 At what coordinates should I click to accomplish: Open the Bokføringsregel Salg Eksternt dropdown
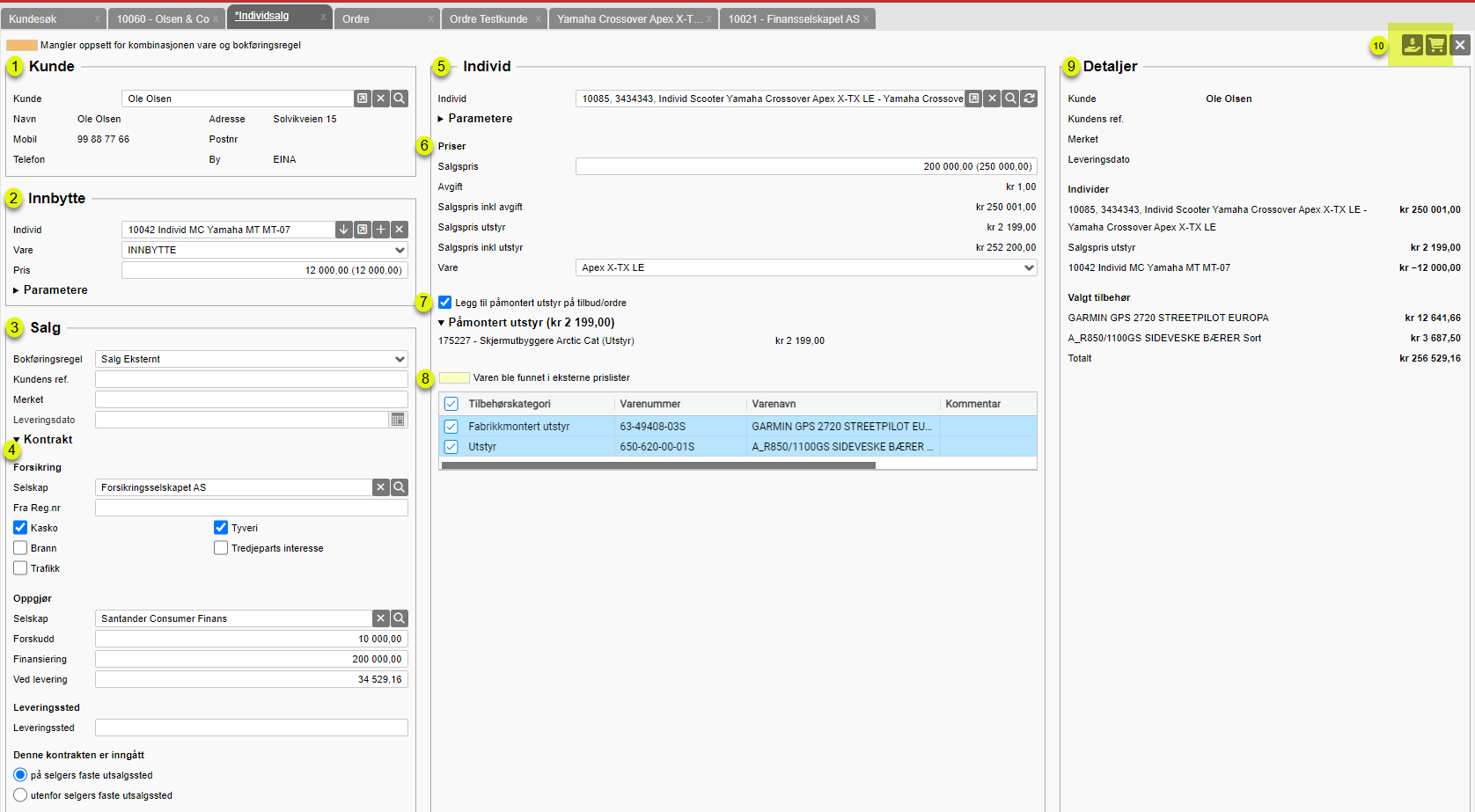click(x=252, y=359)
